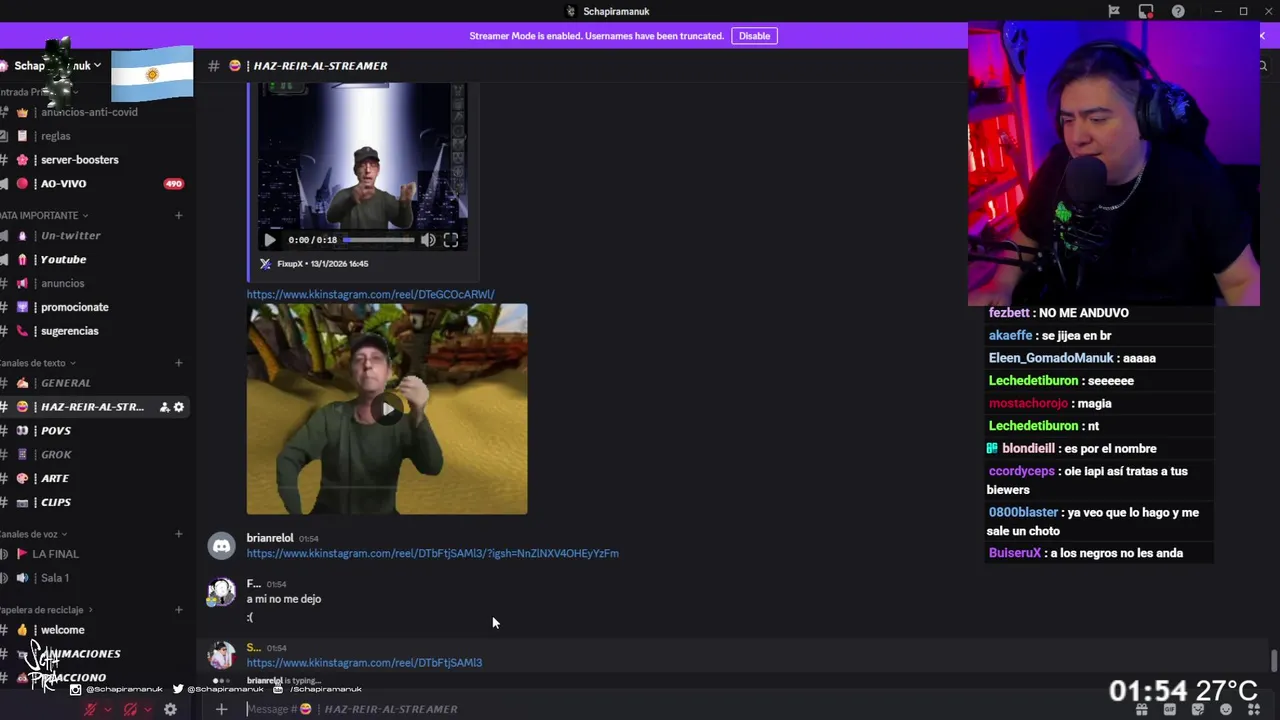Play the Instagram reel preview
Image resolution: width=1280 pixels, height=720 pixels.
pos(387,409)
